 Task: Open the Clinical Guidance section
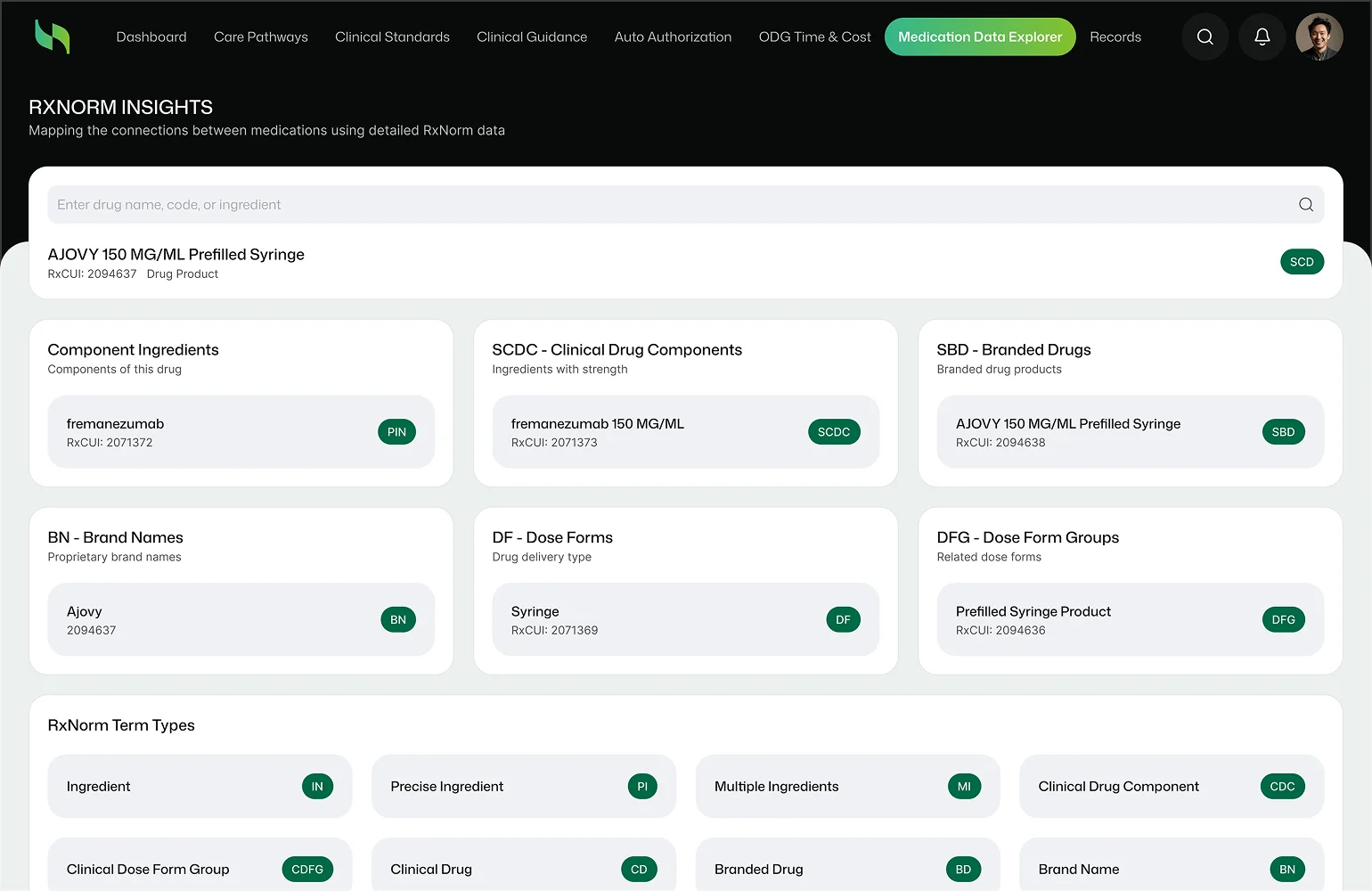[x=532, y=37]
